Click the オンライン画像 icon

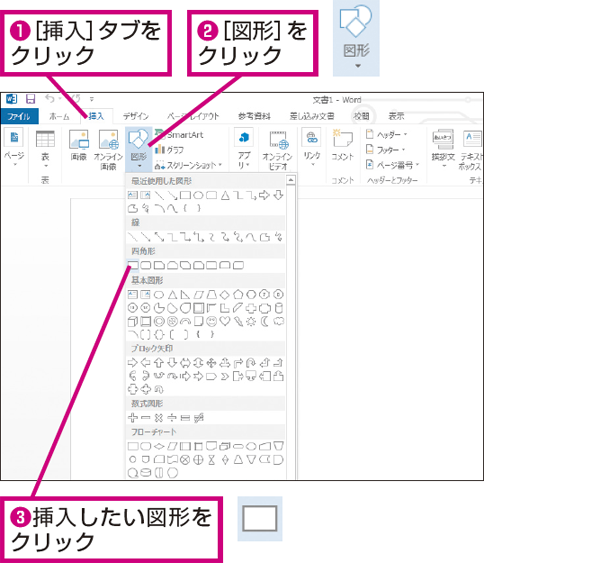[x=108, y=150]
